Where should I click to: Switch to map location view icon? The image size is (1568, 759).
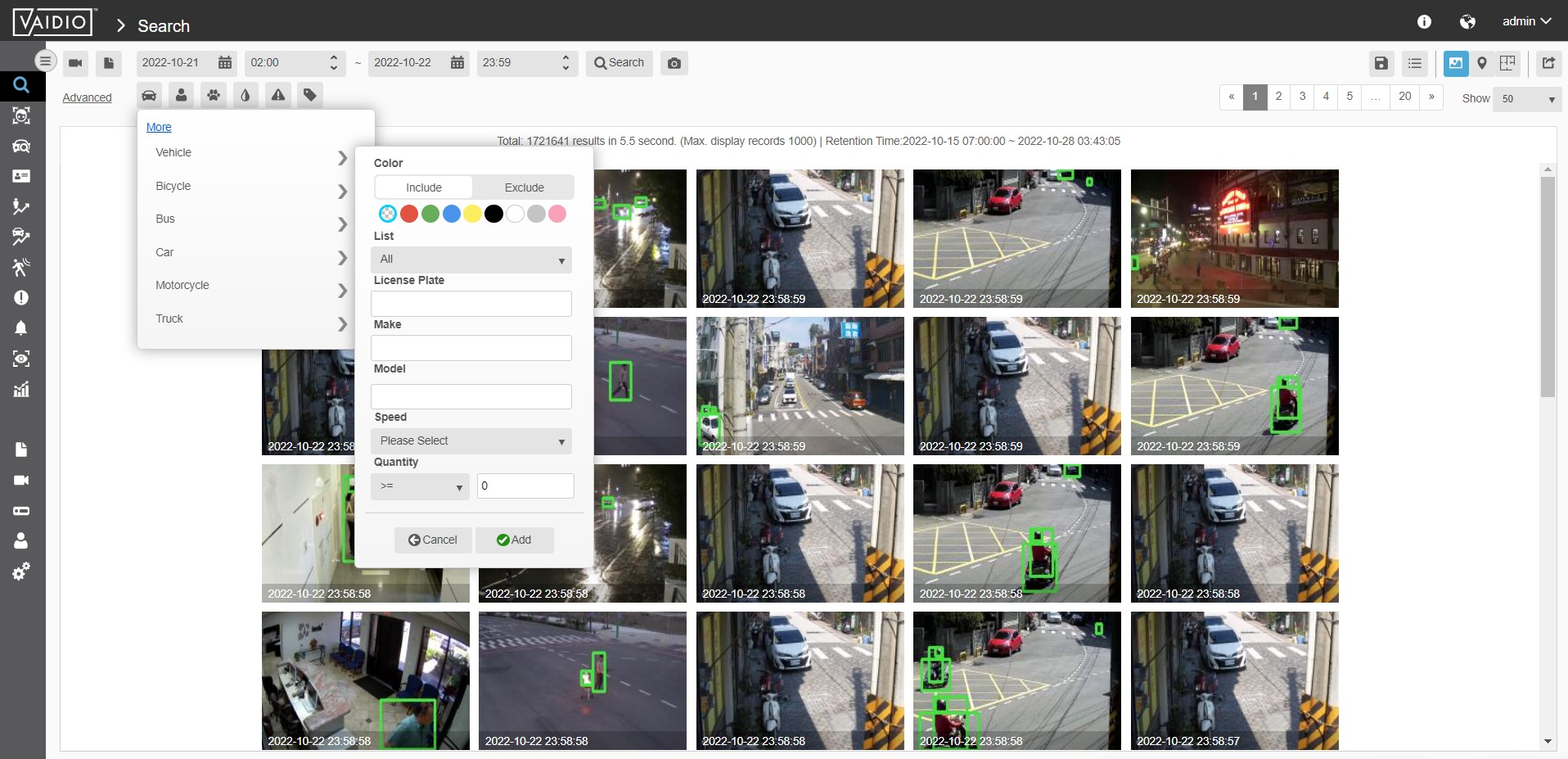[1481, 63]
